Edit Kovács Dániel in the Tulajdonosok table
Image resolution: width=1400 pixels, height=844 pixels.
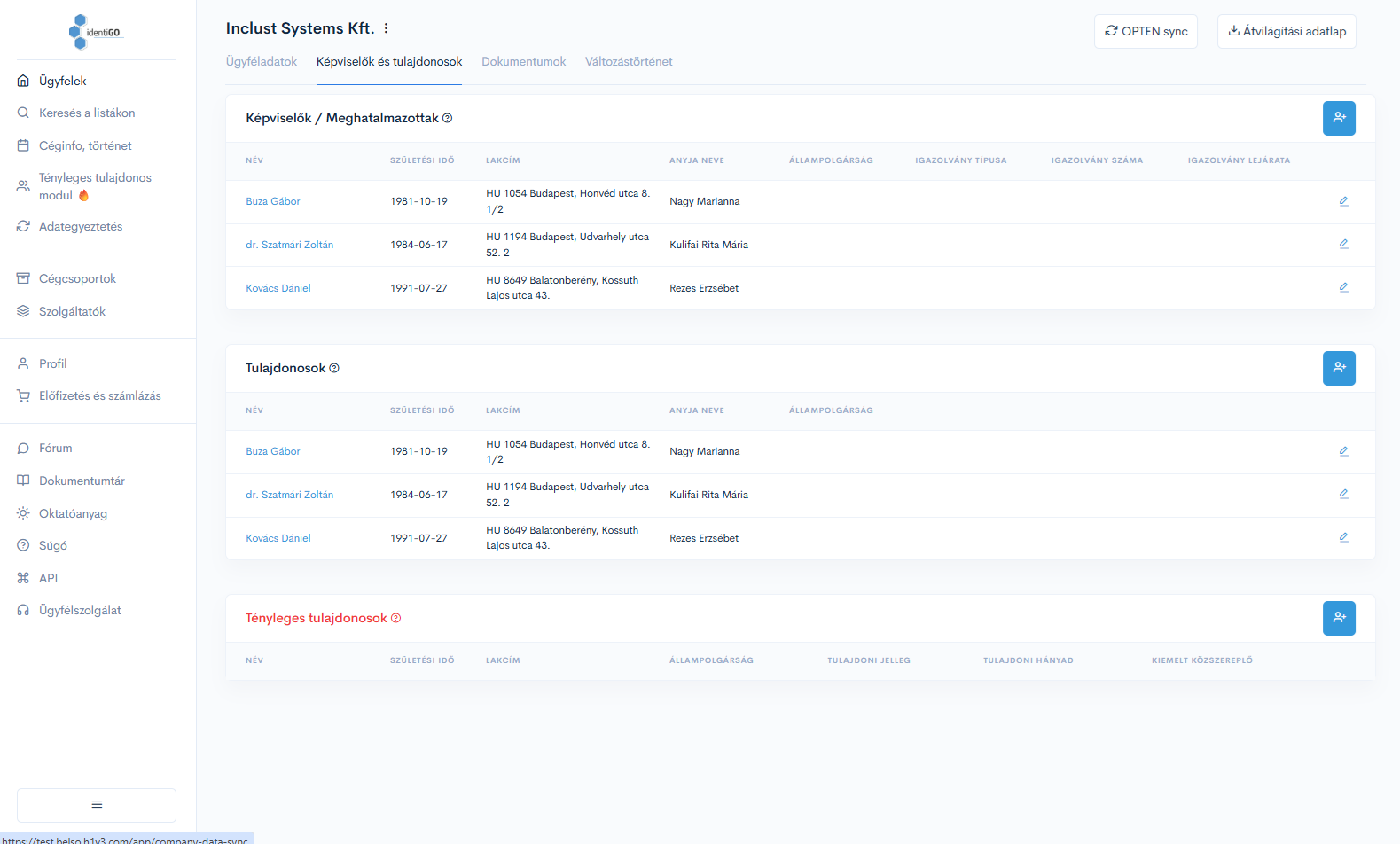point(1343,537)
